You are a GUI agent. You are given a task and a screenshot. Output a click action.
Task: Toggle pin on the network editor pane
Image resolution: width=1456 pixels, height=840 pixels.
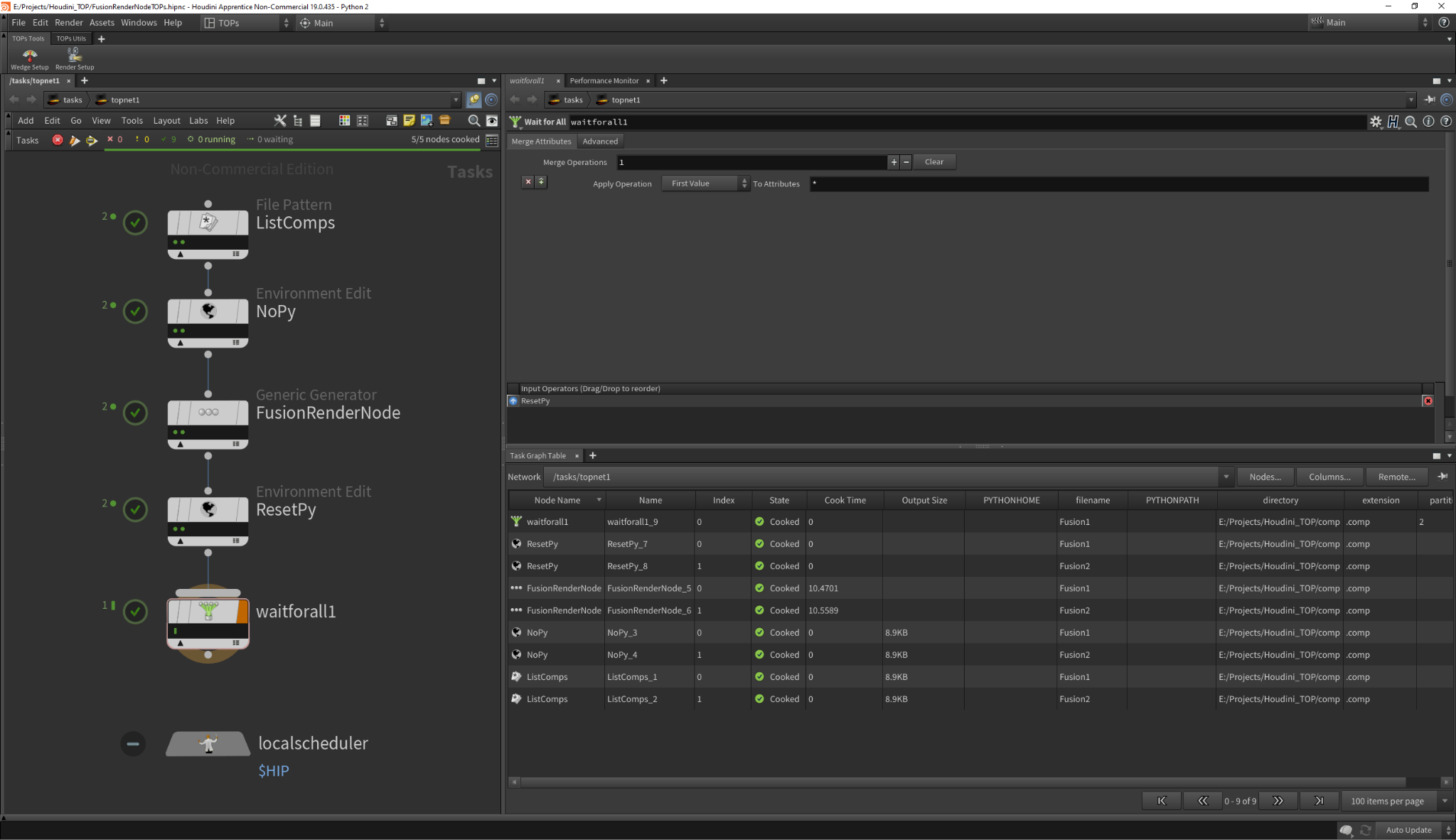click(x=474, y=100)
